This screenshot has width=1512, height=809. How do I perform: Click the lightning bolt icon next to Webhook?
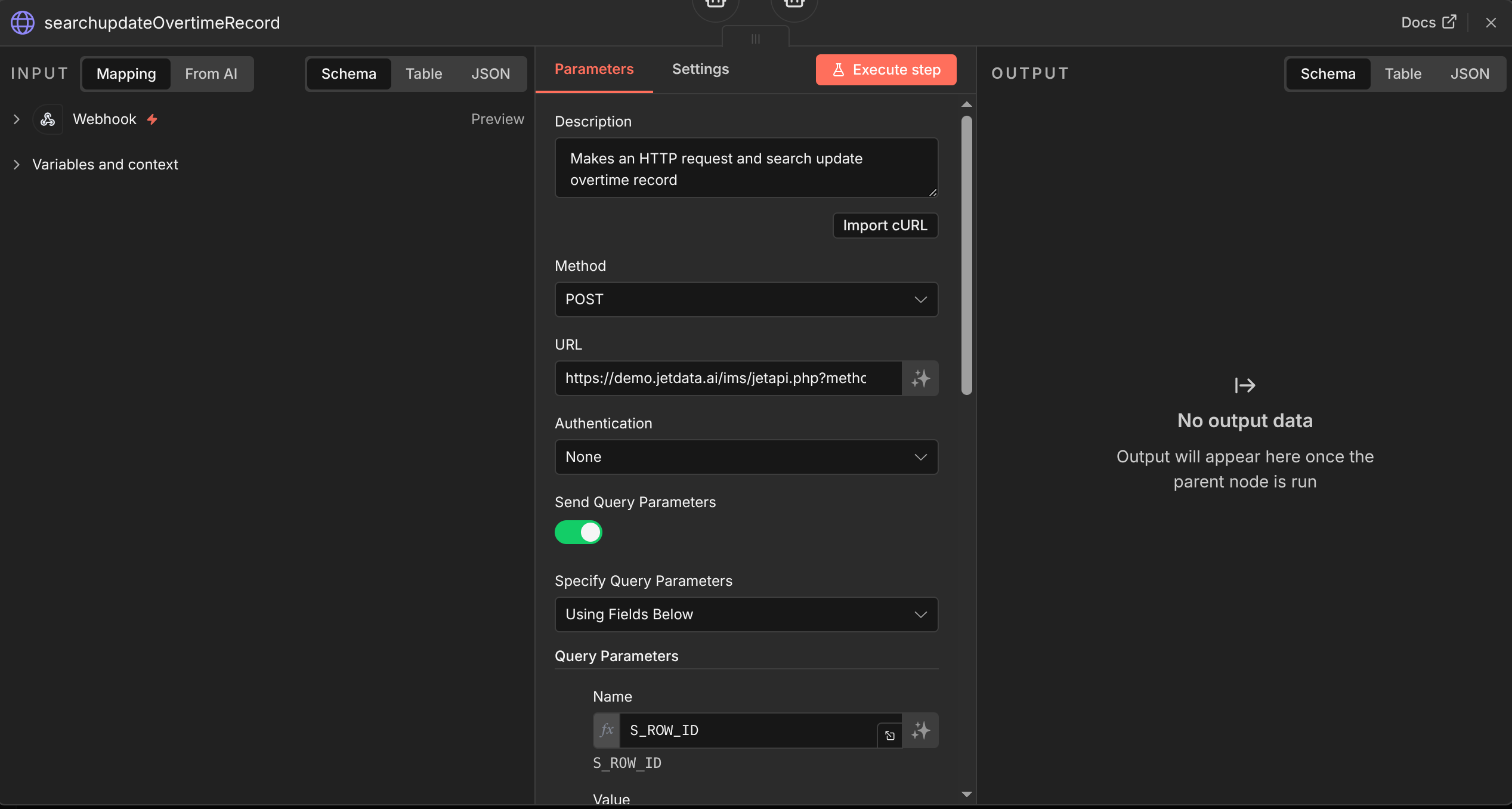click(x=151, y=119)
